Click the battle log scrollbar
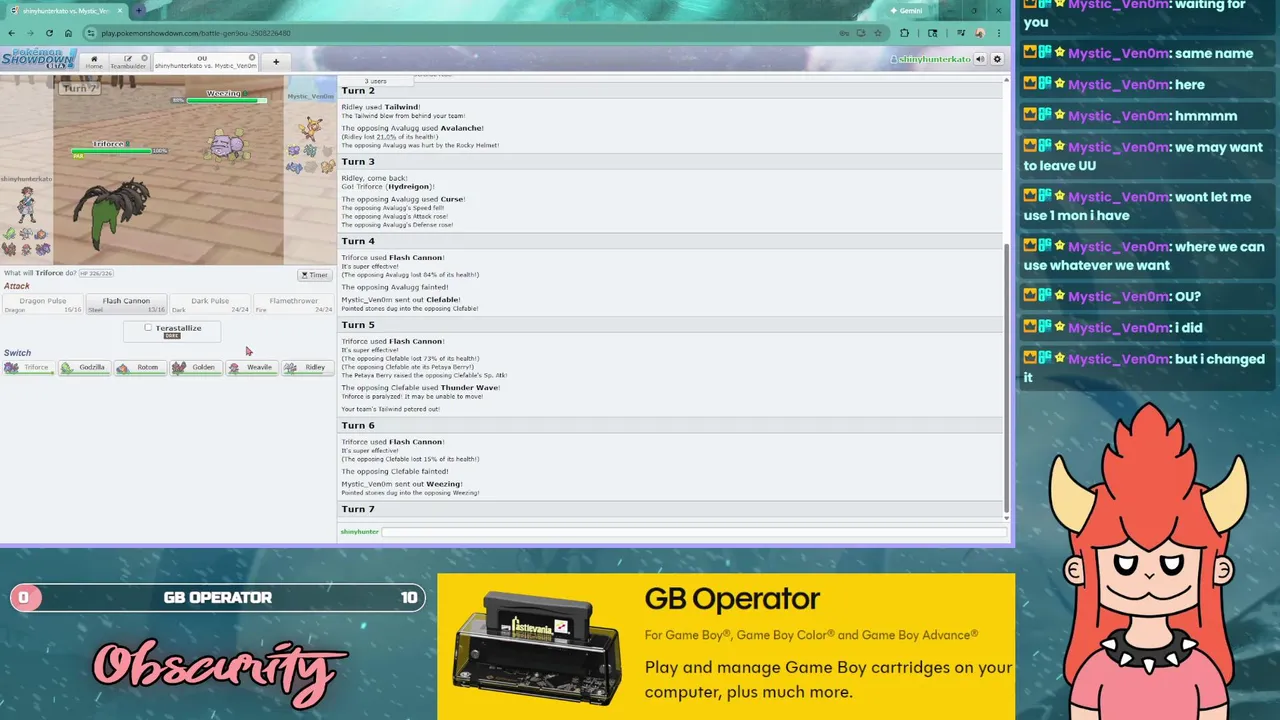This screenshot has height=720, width=1280. click(x=1006, y=377)
